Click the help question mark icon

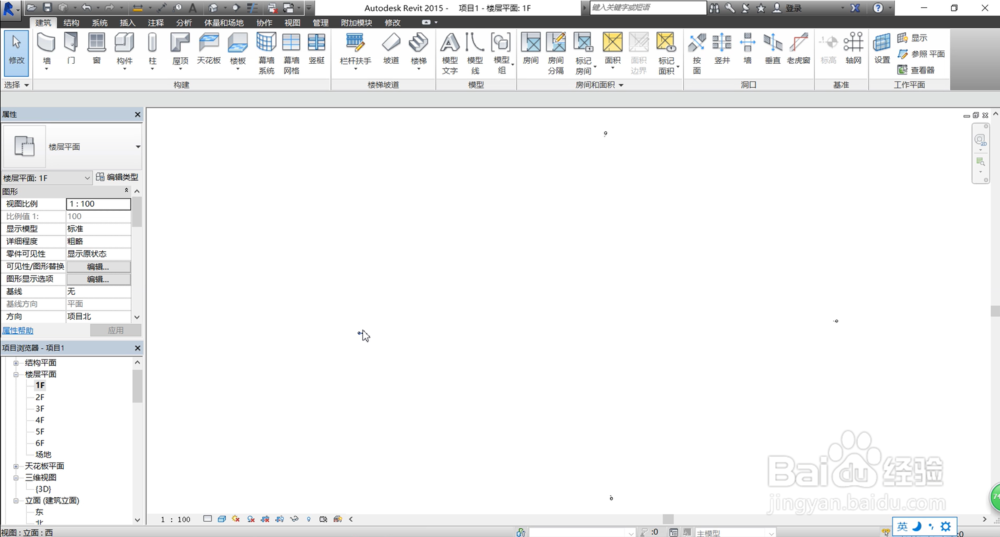[878, 8]
